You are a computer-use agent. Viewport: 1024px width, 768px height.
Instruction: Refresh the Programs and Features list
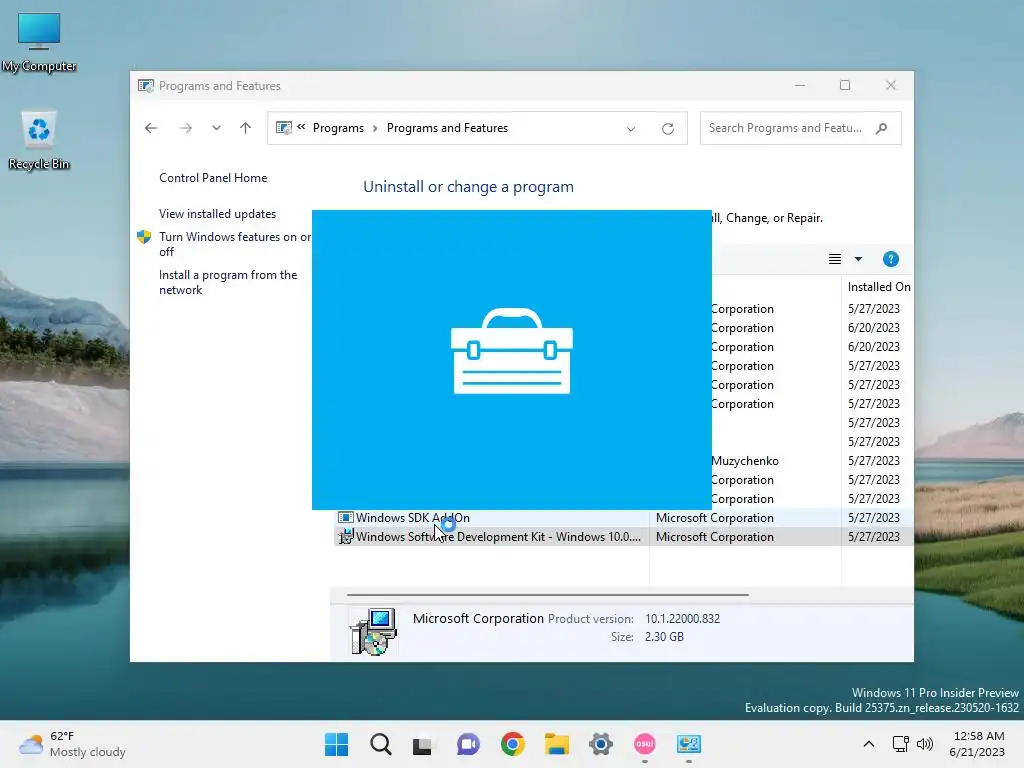click(x=667, y=129)
